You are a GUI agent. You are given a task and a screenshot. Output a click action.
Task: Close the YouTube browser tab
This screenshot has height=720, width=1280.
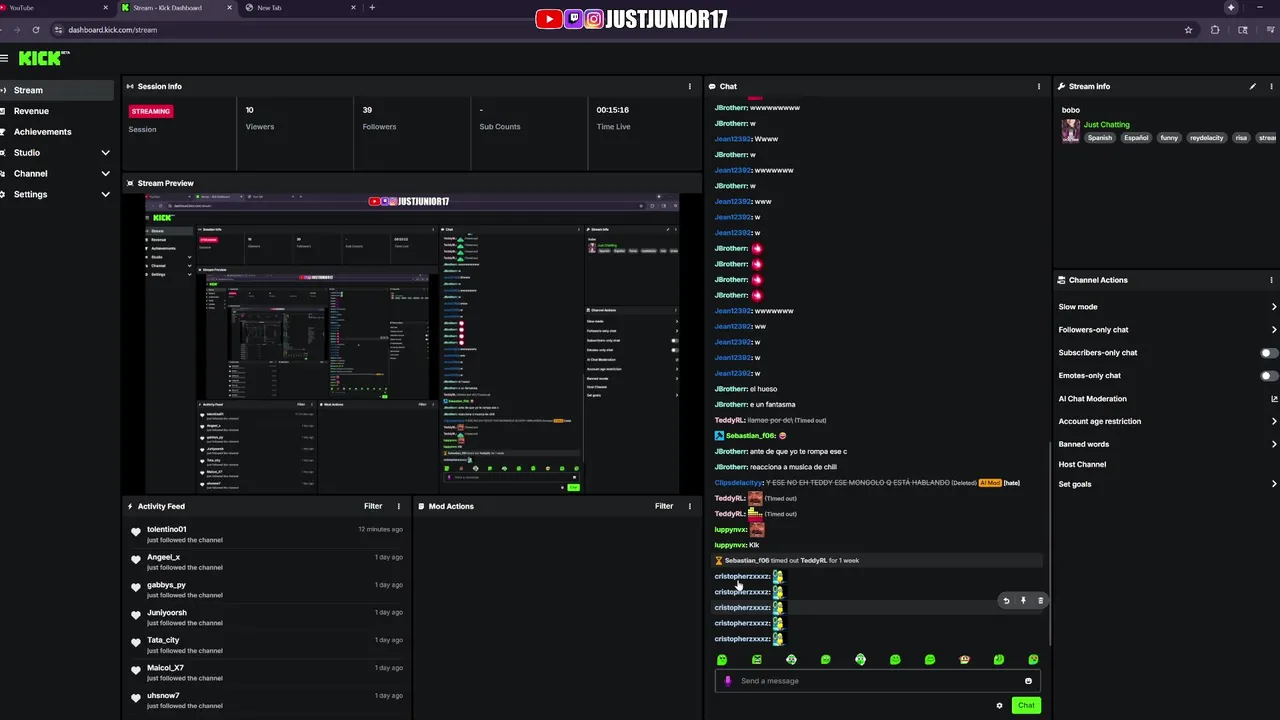106,8
